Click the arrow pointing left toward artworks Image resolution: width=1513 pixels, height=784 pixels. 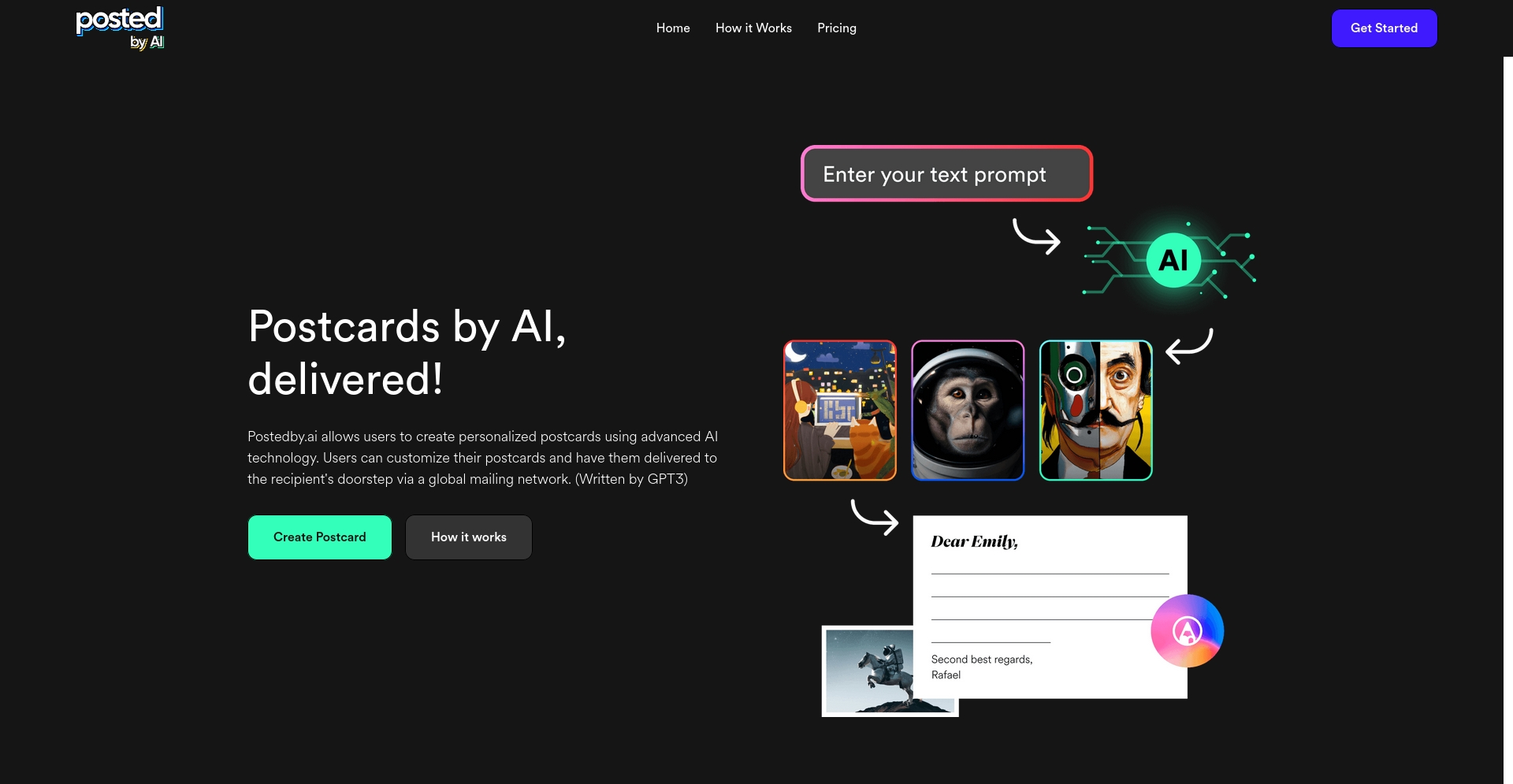click(1189, 346)
